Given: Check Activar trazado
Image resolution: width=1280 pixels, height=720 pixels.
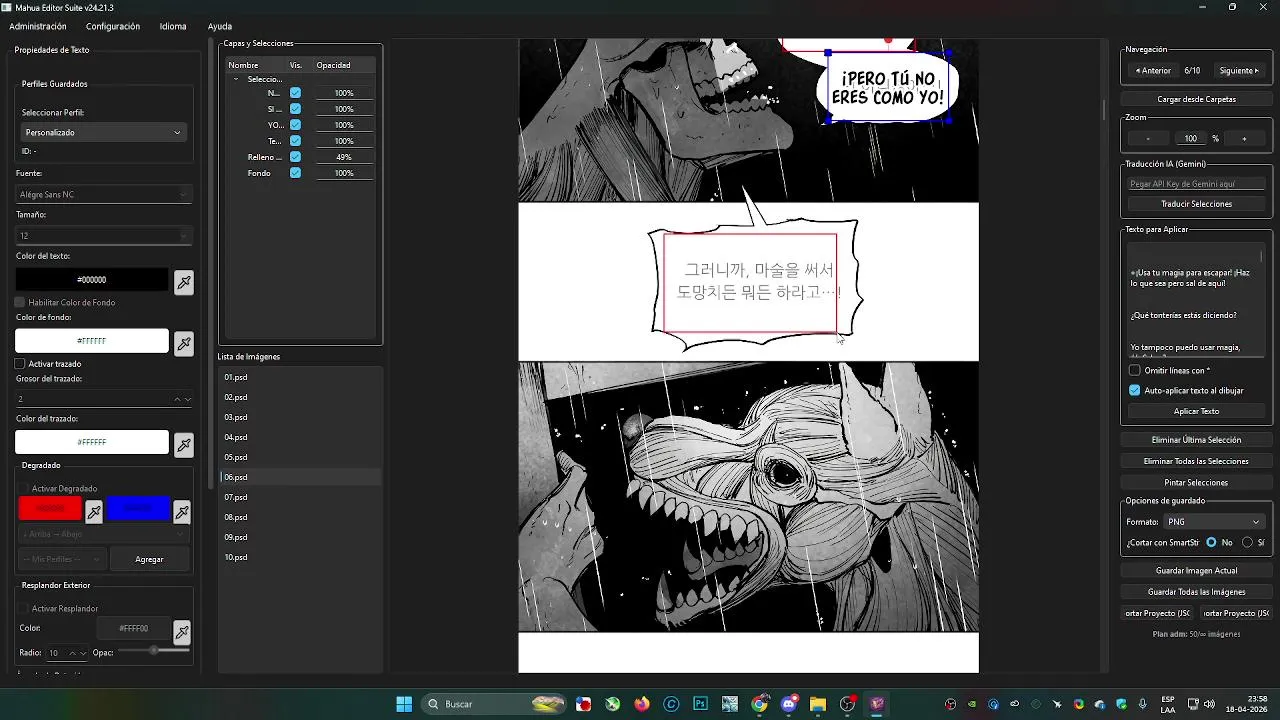Looking at the screenshot, I should point(20,364).
